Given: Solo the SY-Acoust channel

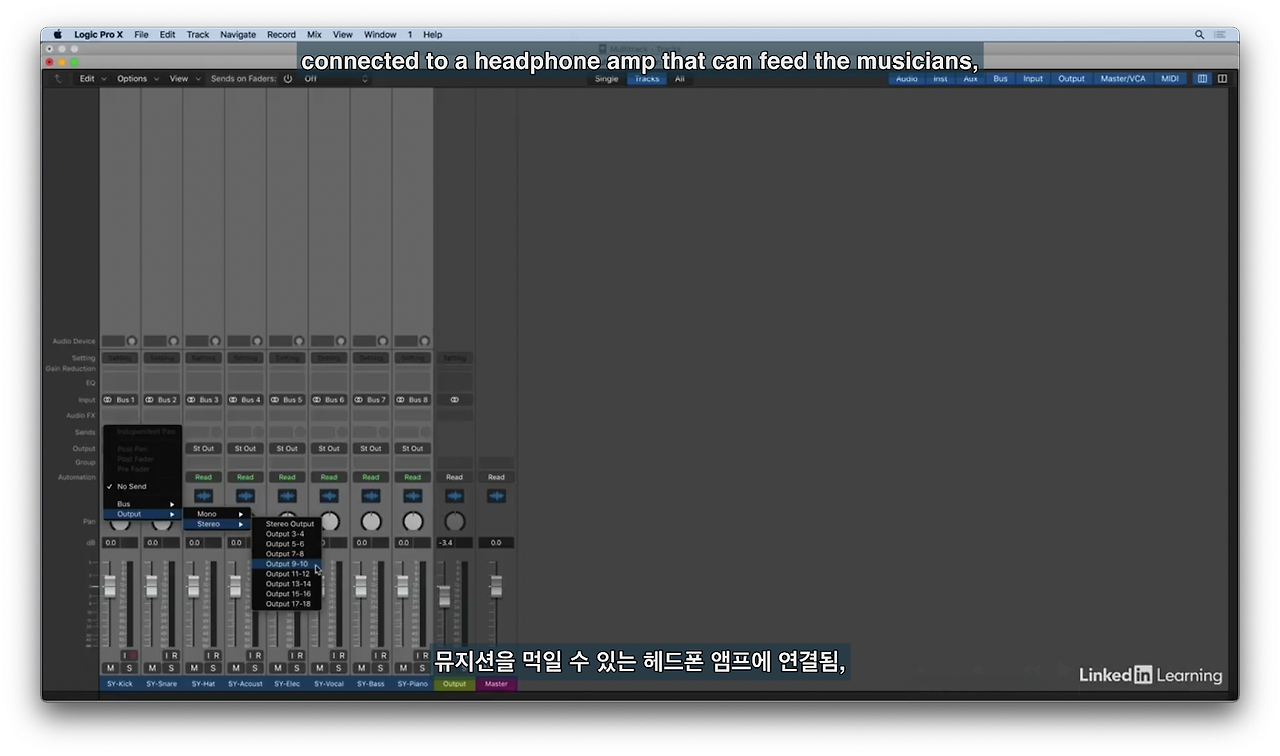Looking at the screenshot, I should tap(254, 668).
